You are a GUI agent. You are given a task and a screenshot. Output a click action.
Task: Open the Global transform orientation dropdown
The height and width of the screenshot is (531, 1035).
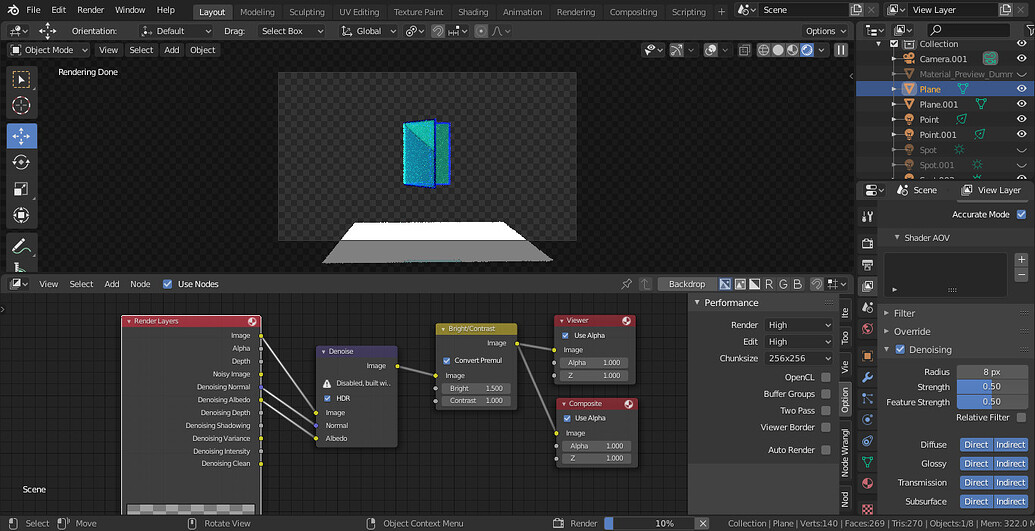pyautogui.click(x=368, y=31)
